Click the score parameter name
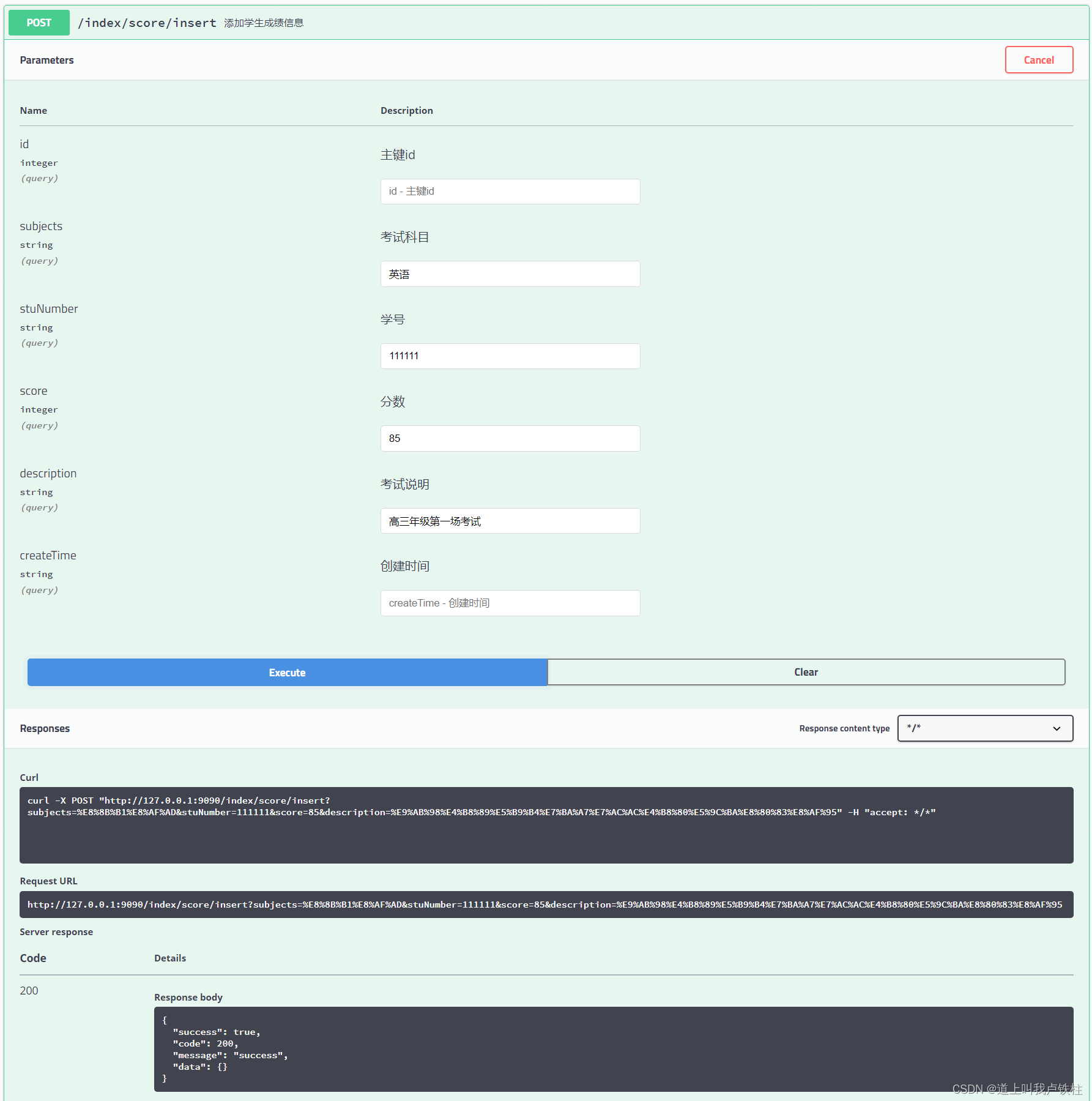1092x1101 pixels. pos(34,391)
